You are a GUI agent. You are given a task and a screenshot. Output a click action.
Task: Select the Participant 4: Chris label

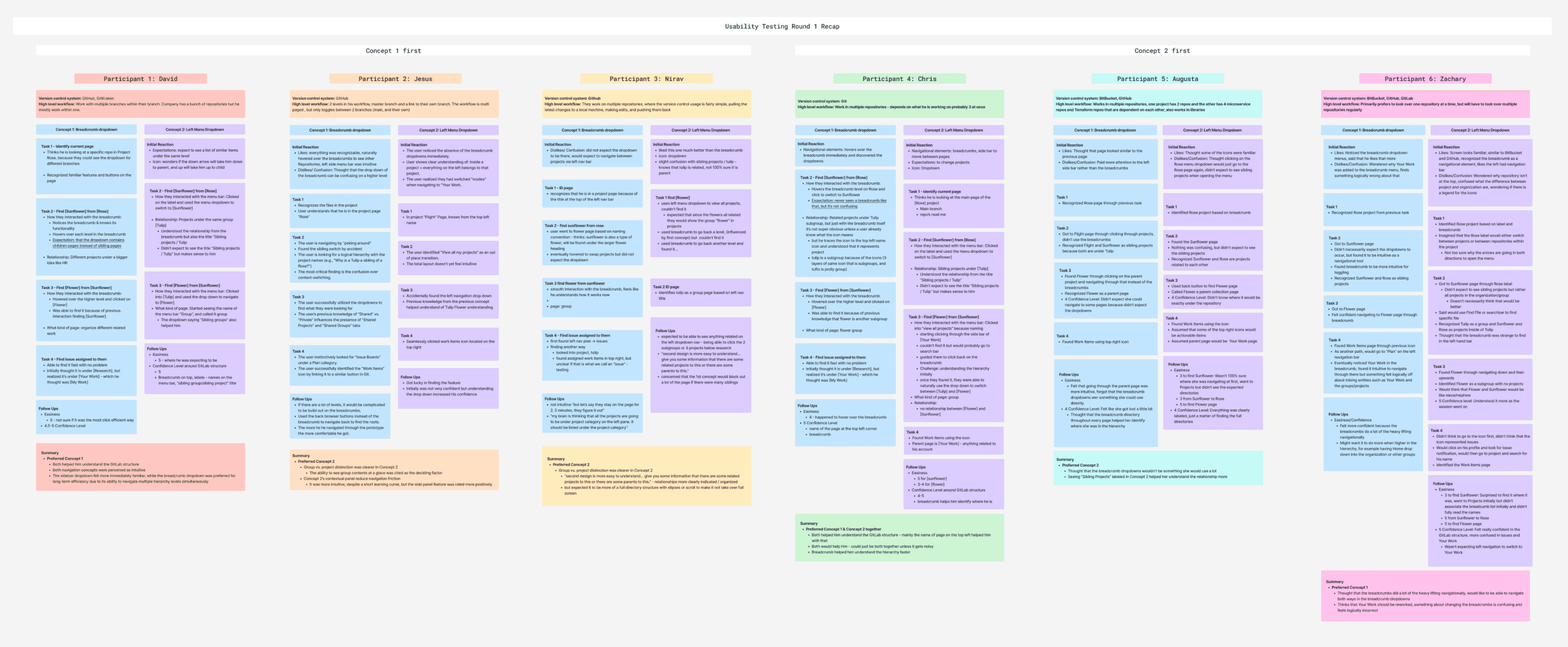click(x=899, y=79)
